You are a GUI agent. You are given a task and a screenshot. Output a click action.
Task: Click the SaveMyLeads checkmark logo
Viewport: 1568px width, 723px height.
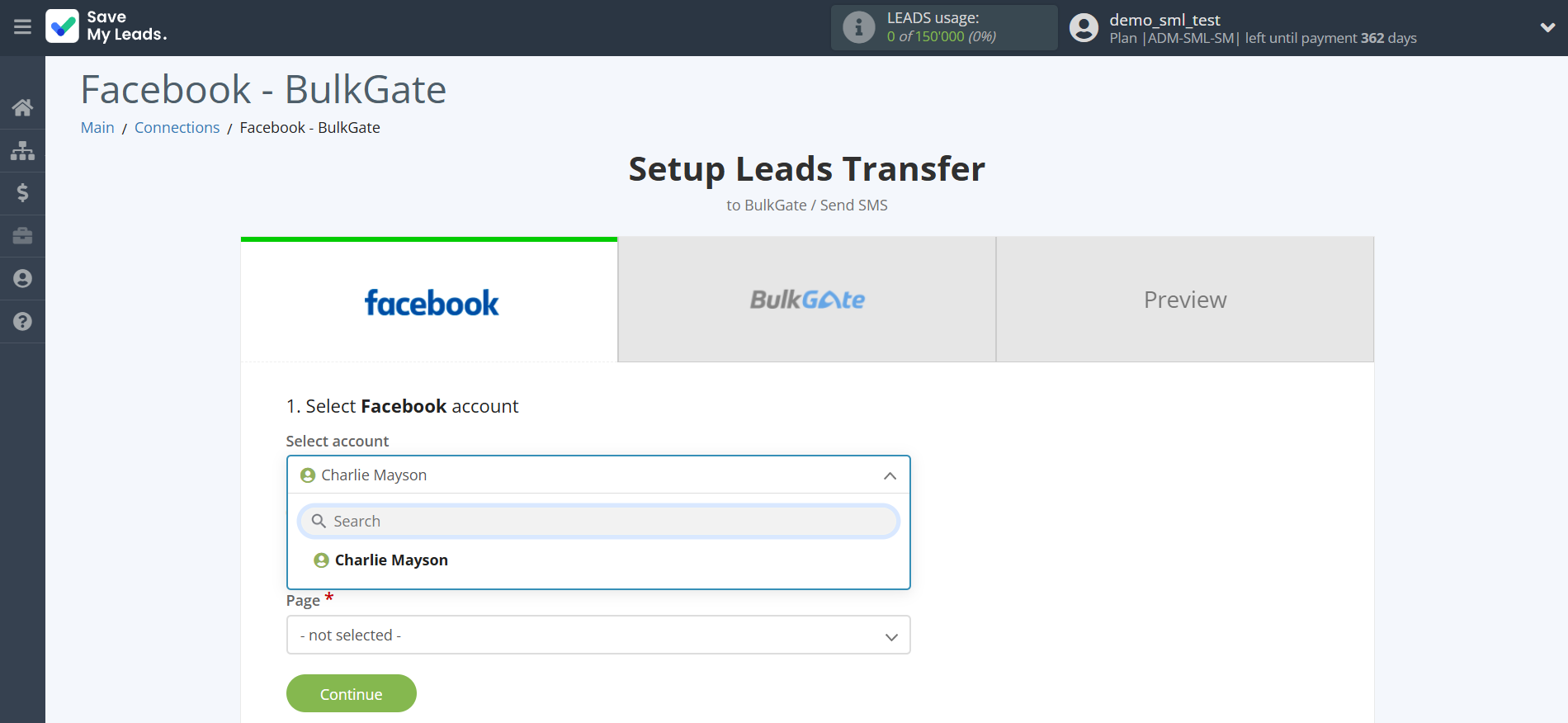point(63,26)
